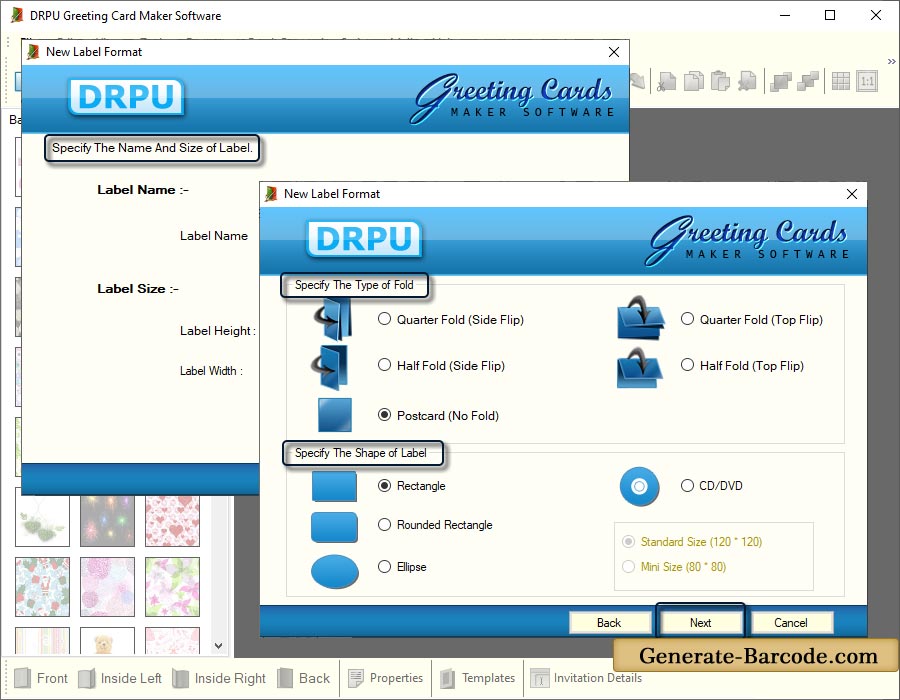Choose Standard Size (120 * 120) option
This screenshot has height=700, width=900.
[629, 542]
